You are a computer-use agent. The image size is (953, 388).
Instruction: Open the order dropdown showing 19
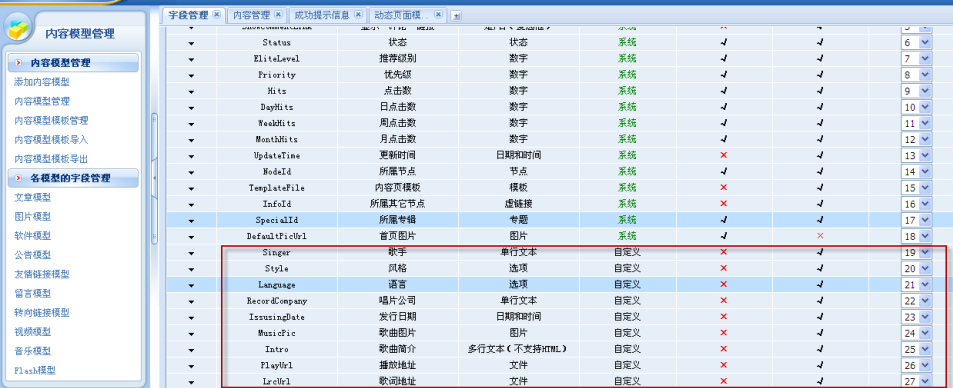pyautogui.click(x=917, y=252)
